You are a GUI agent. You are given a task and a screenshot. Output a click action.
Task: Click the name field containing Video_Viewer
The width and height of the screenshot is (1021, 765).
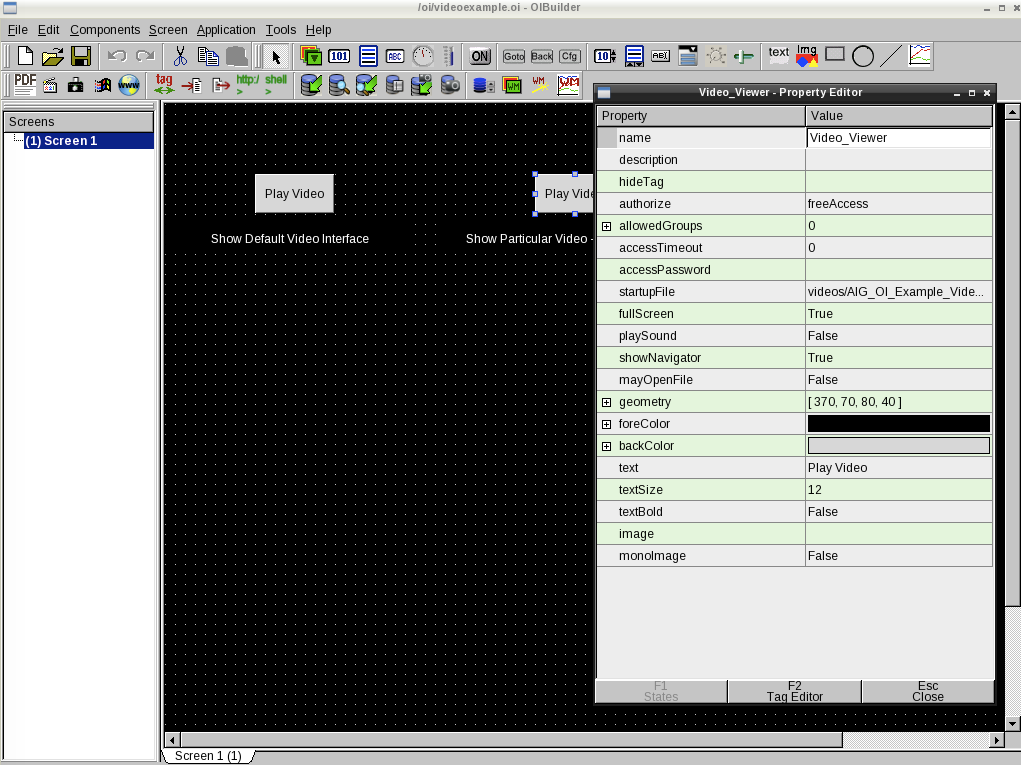click(898, 138)
